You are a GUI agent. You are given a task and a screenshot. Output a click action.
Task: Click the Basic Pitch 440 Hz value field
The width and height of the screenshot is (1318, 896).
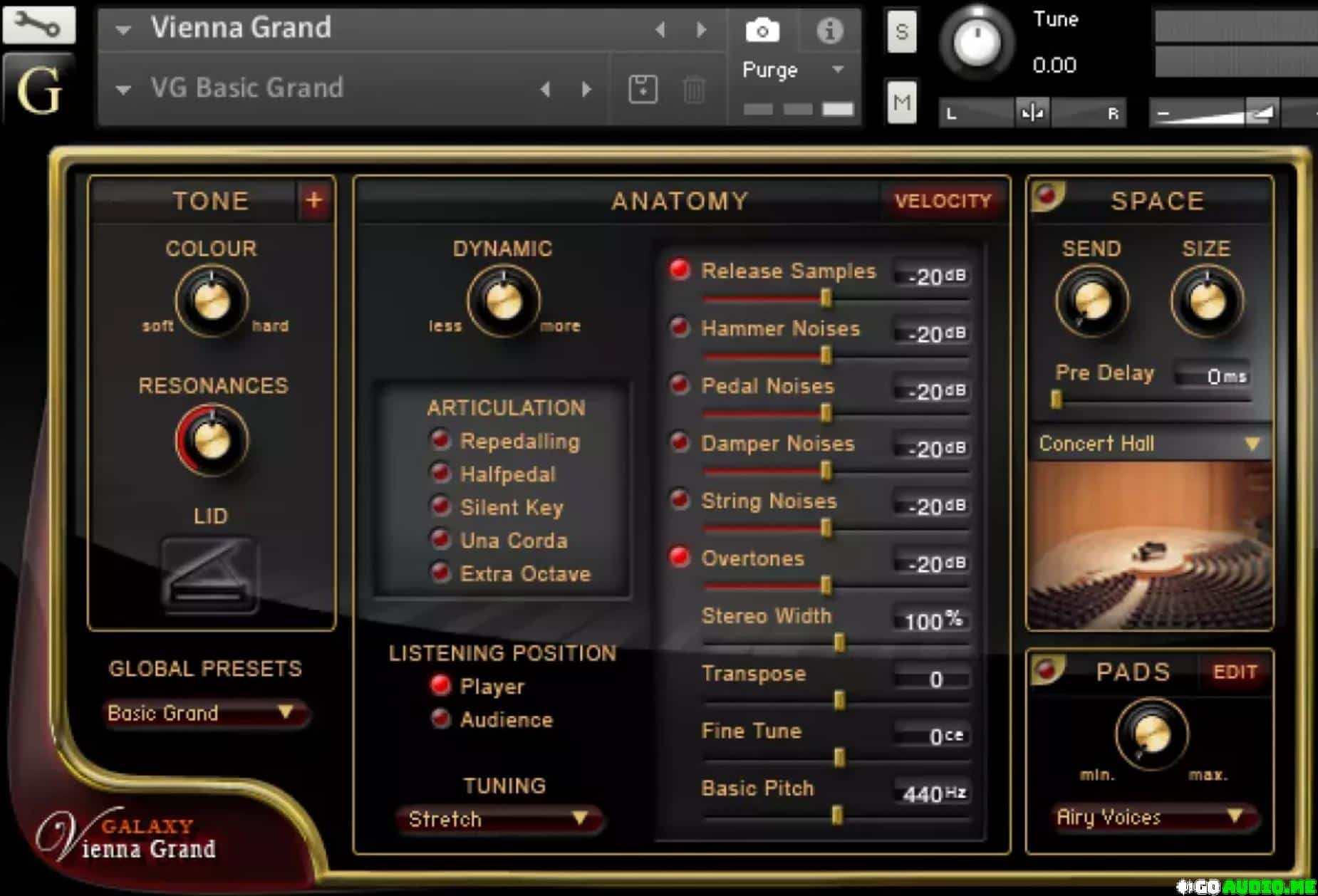[932, 793]
